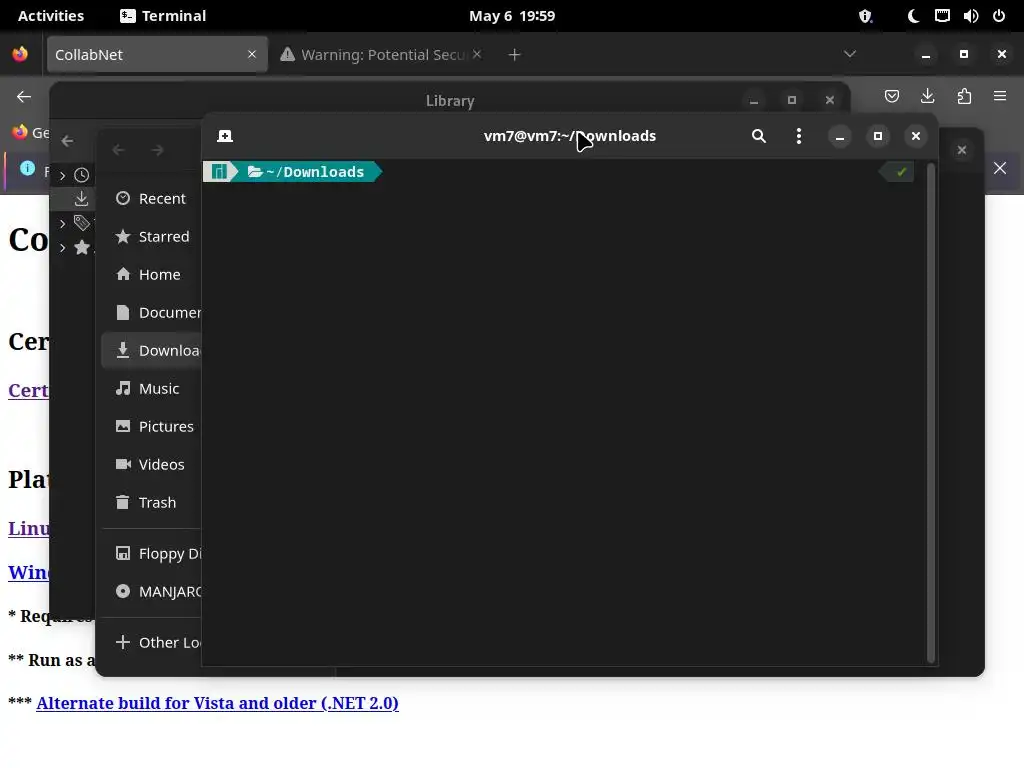Open terminal search
Image resolution: width=1024 pixels, height=768 pixels.
point(758,136)
